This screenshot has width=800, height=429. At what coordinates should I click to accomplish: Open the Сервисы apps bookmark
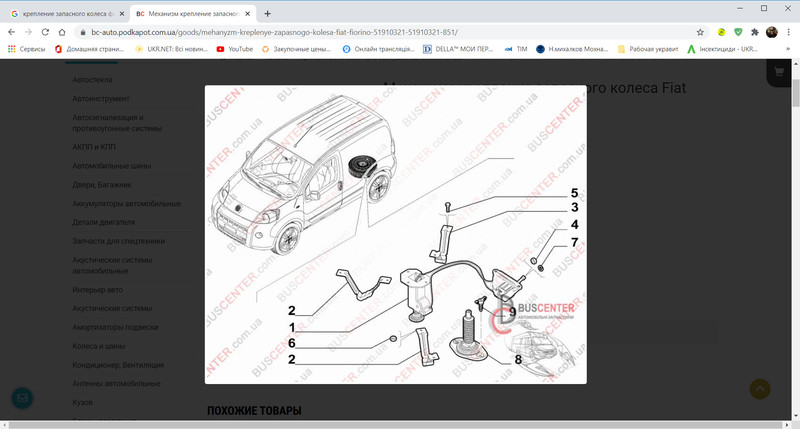tap(27, 49)
